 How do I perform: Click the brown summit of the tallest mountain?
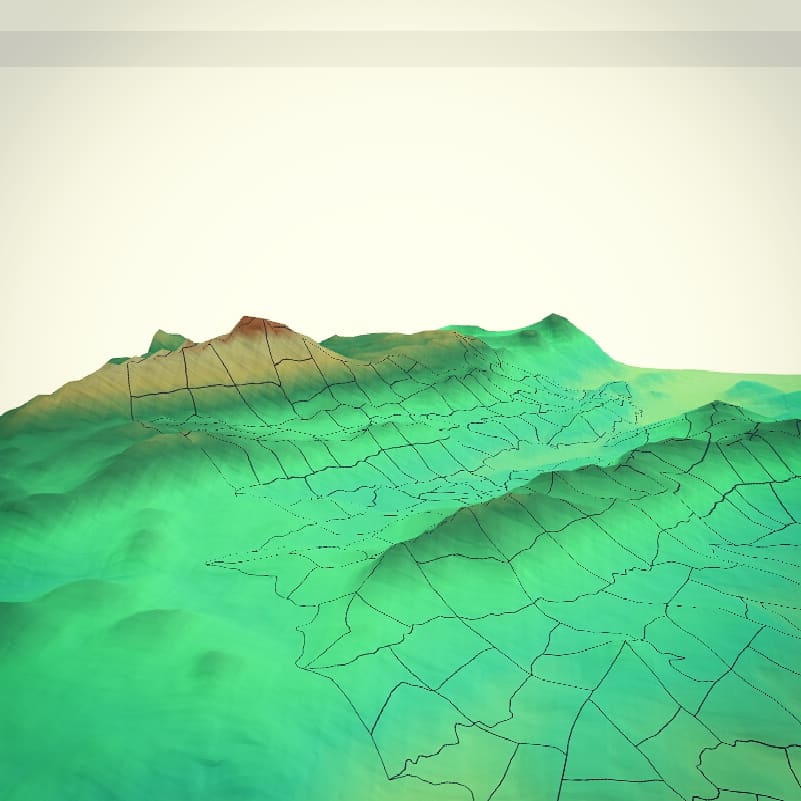pos(256,325)
